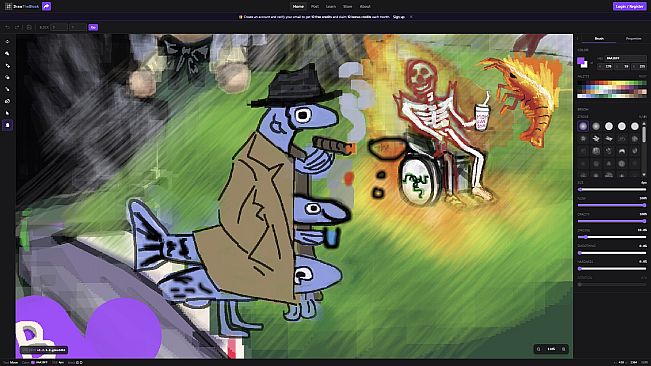Click the zoom in magnifier icon
651x366 pixels.
pos(563,349)
